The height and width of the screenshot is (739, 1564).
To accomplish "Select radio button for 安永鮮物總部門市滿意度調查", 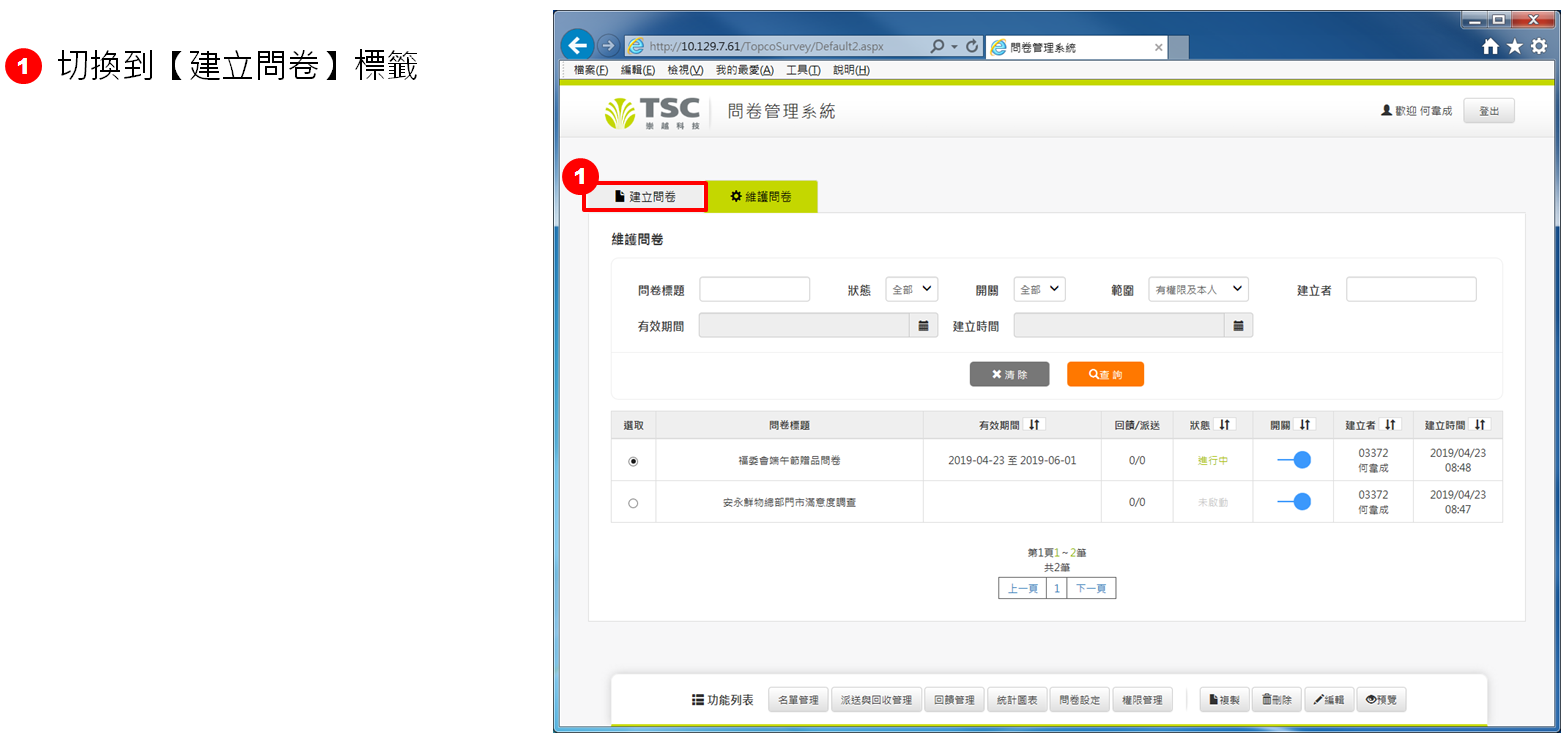I will coord(633,503).
